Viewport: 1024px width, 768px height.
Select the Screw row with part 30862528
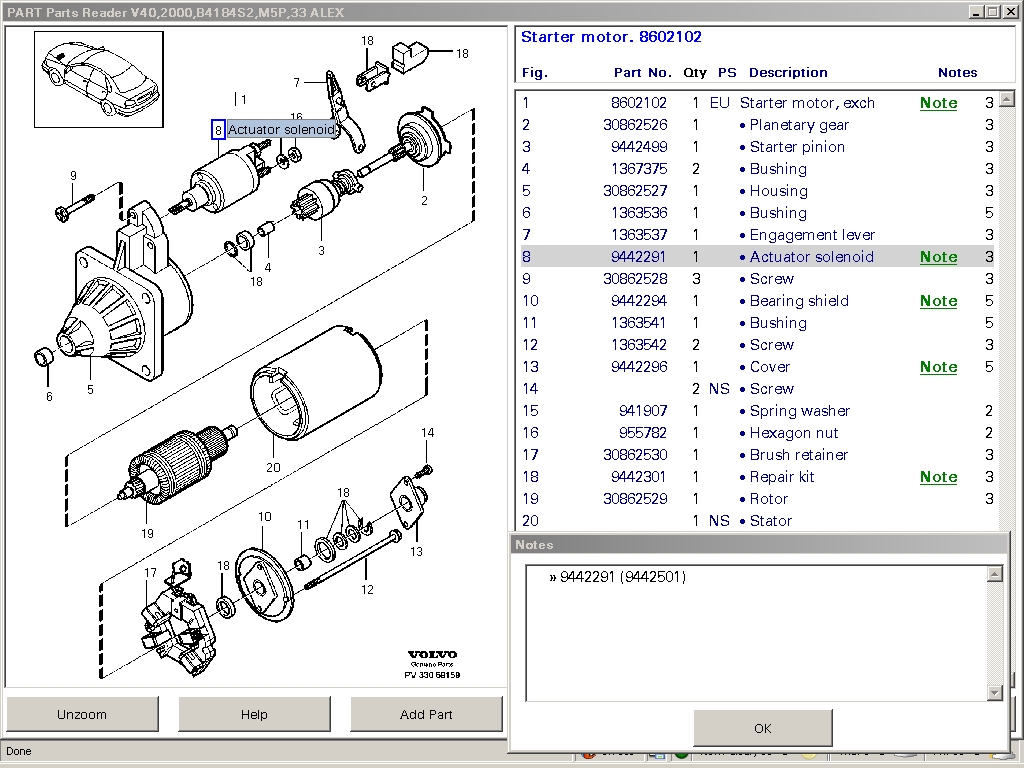(x=758, y=279)
